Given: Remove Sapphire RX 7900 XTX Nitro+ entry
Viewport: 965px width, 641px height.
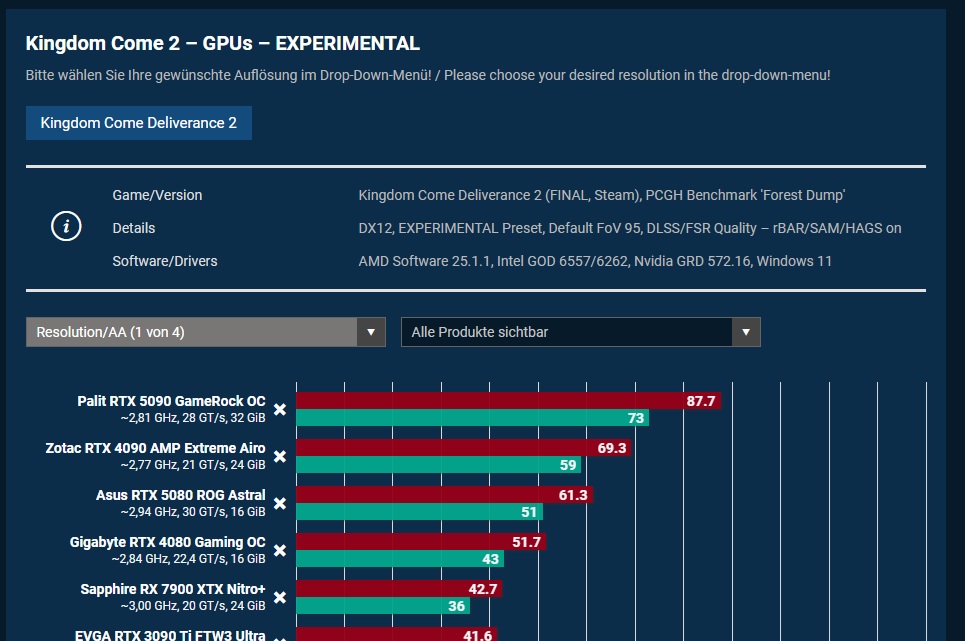Looking at the screenshot, I should 279,598.
